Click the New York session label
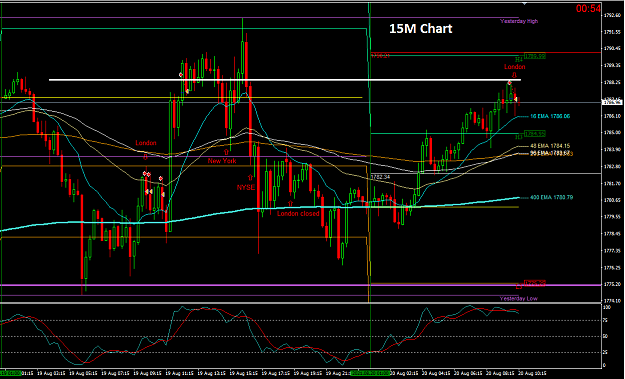Viewport: 625px width, 379px height. pos(222,161)
